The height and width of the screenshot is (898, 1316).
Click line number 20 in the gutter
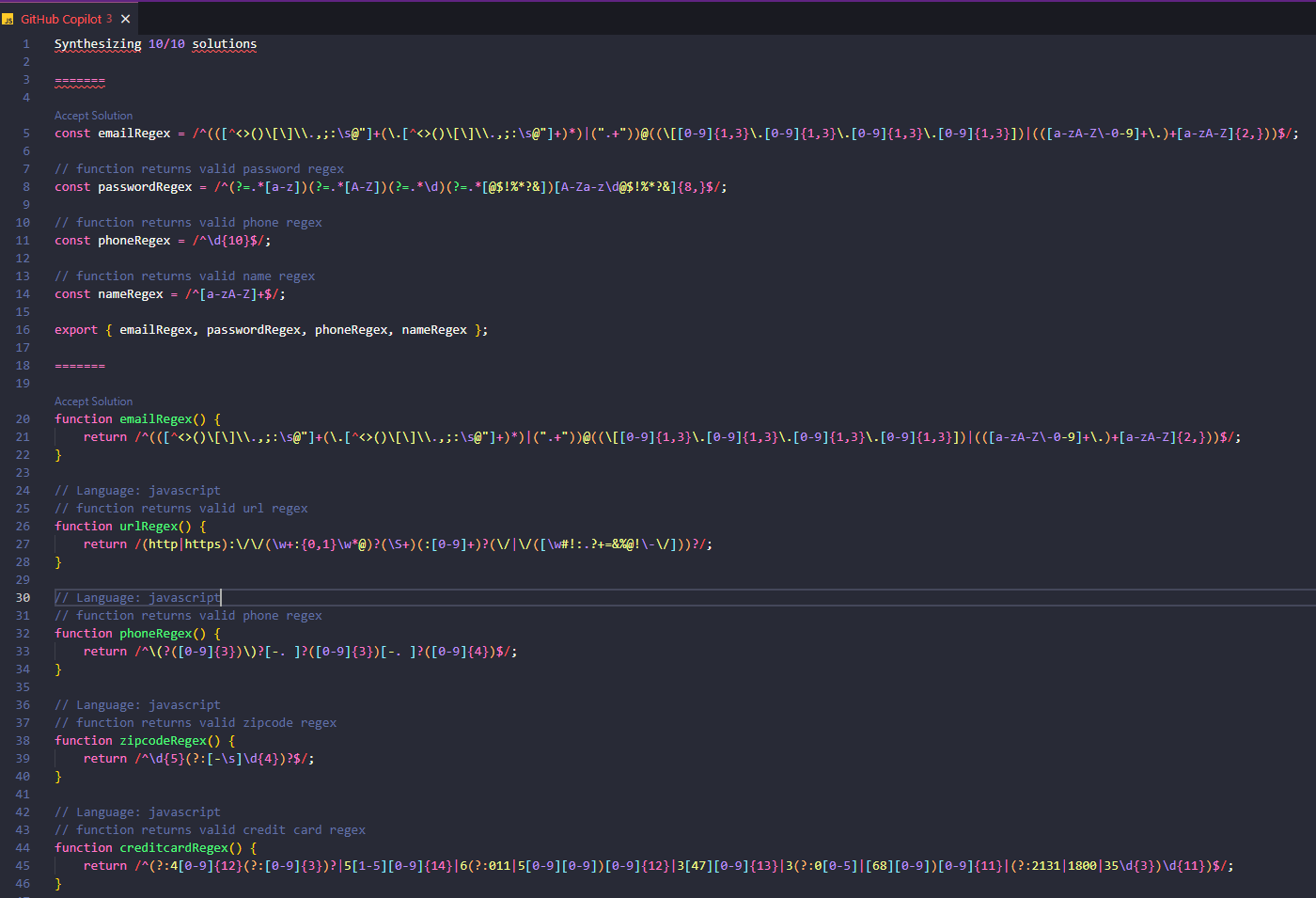coord(23,419)
